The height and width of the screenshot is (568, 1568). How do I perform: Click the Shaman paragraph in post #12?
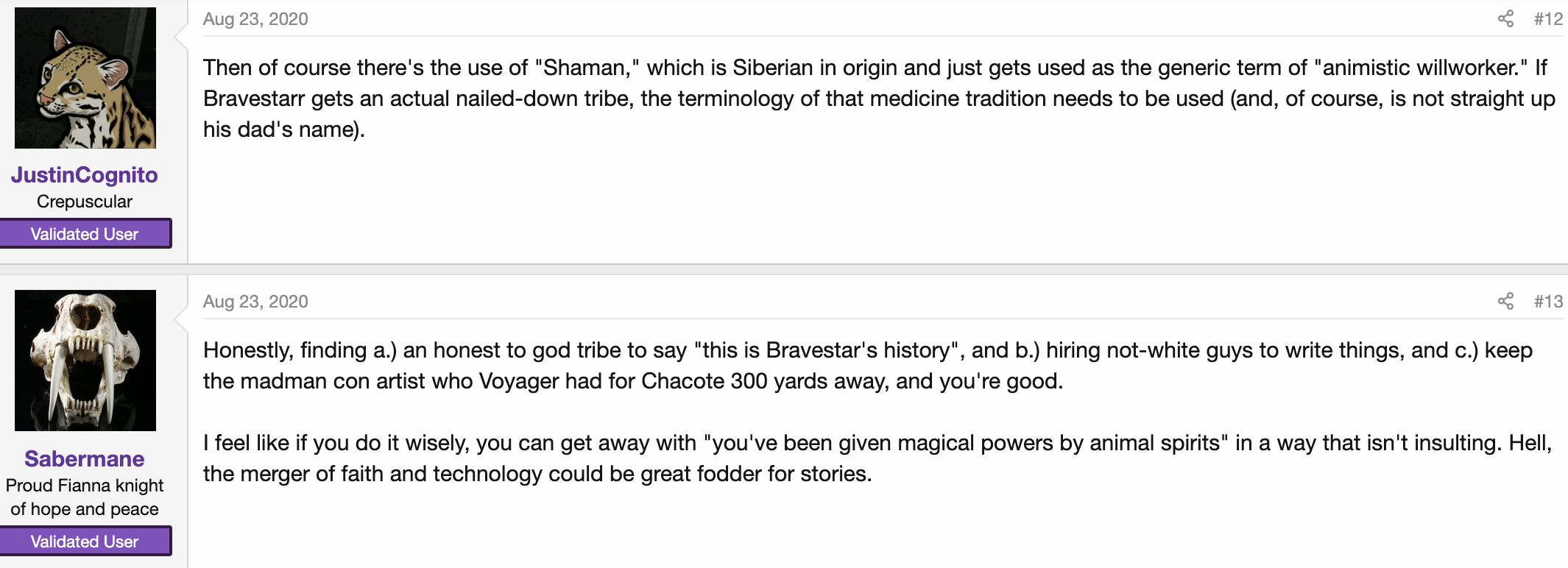click(x=880, y=99)
